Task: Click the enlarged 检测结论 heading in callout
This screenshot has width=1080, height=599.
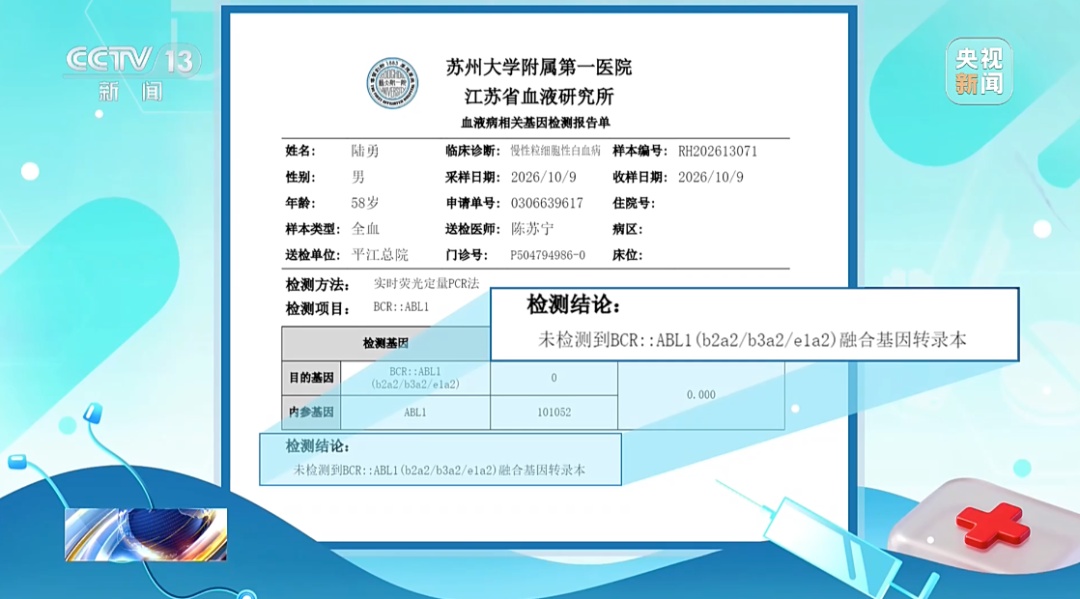Action: point(574,304)
